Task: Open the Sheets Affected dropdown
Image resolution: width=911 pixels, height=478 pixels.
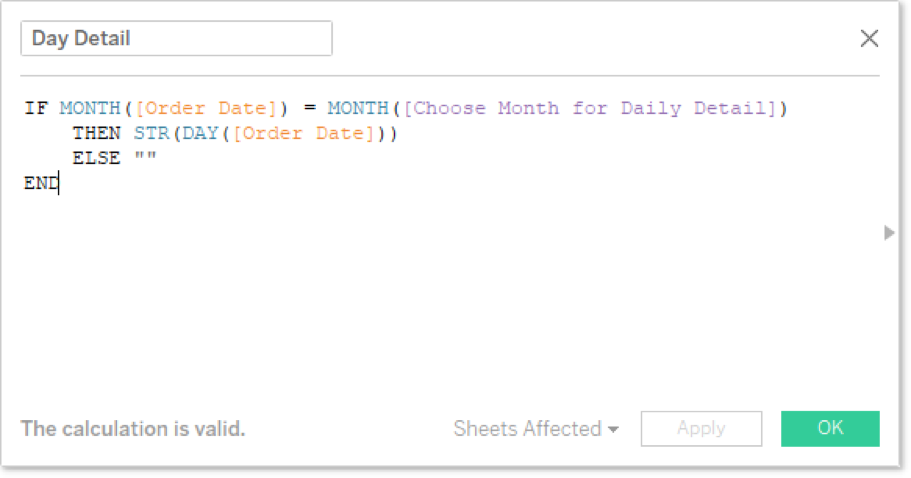Action: [x=536, y=429]
